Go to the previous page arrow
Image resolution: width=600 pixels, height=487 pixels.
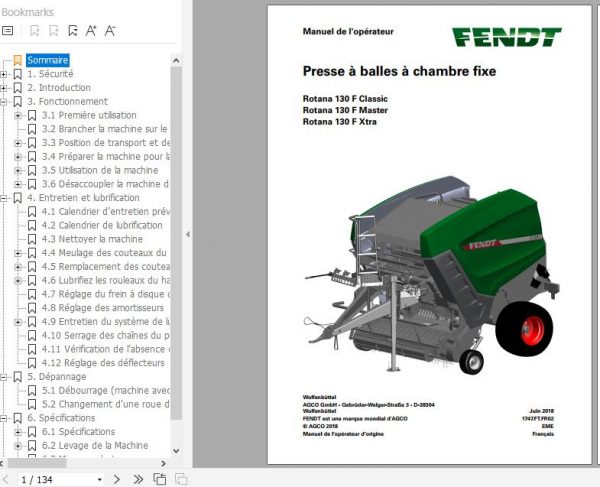point(6,479)
